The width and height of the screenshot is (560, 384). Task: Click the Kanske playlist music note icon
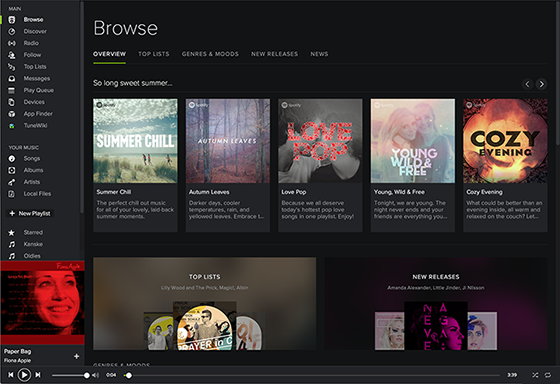coord(12,244)
